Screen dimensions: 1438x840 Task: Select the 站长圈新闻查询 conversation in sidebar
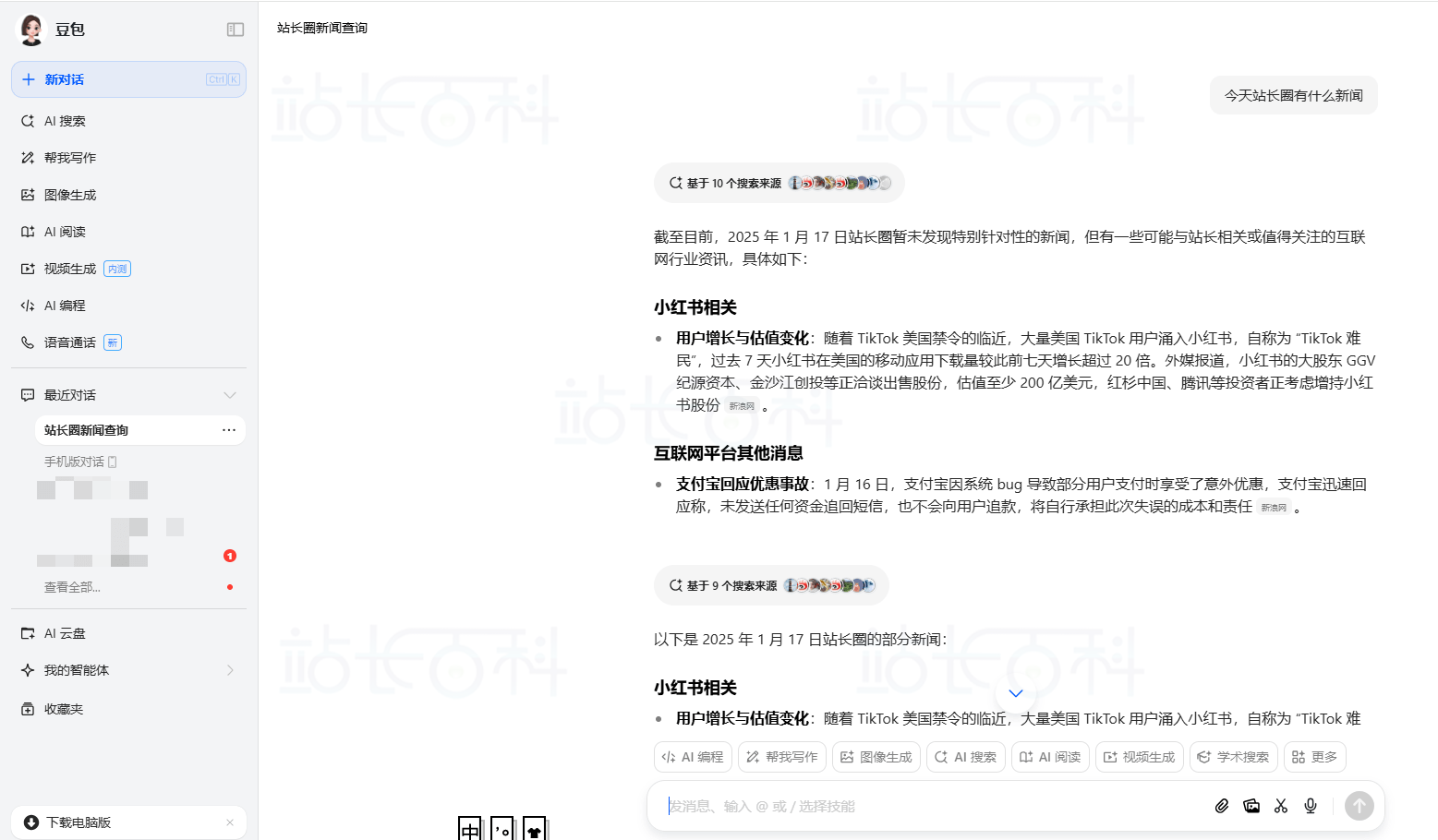point(140,430)
